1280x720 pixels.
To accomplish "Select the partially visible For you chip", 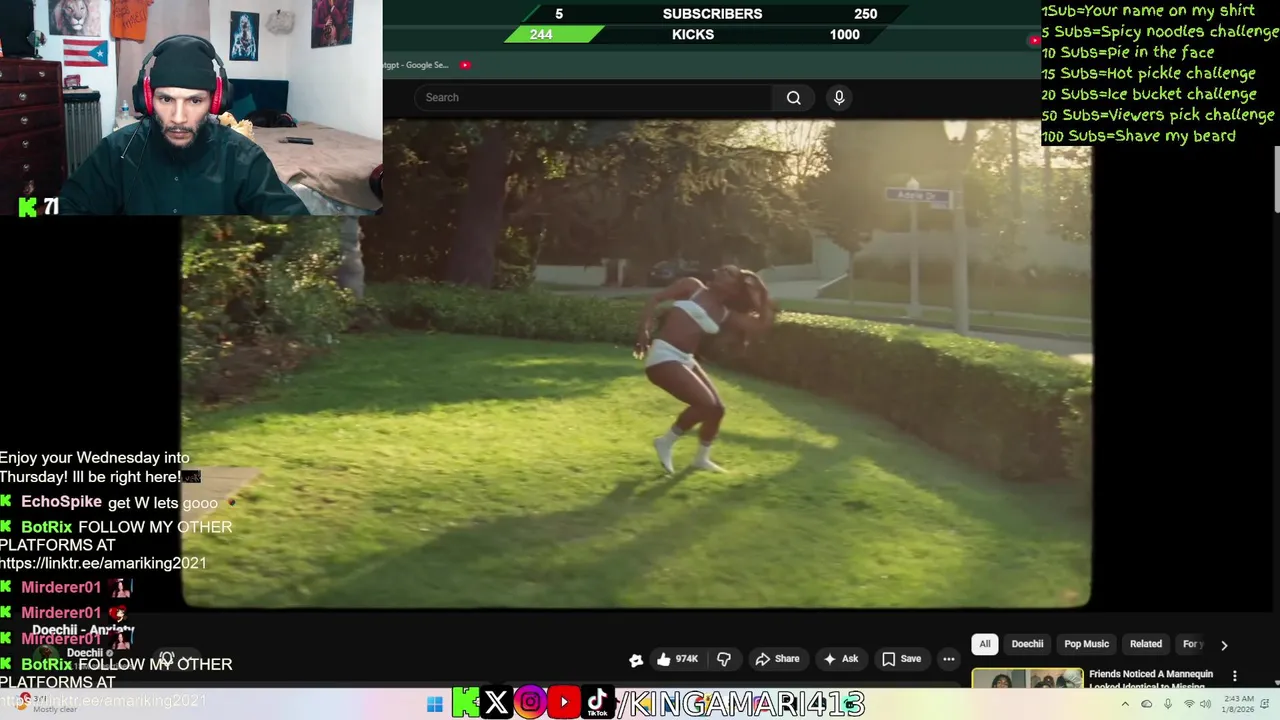I will [x=1191, y=644].
